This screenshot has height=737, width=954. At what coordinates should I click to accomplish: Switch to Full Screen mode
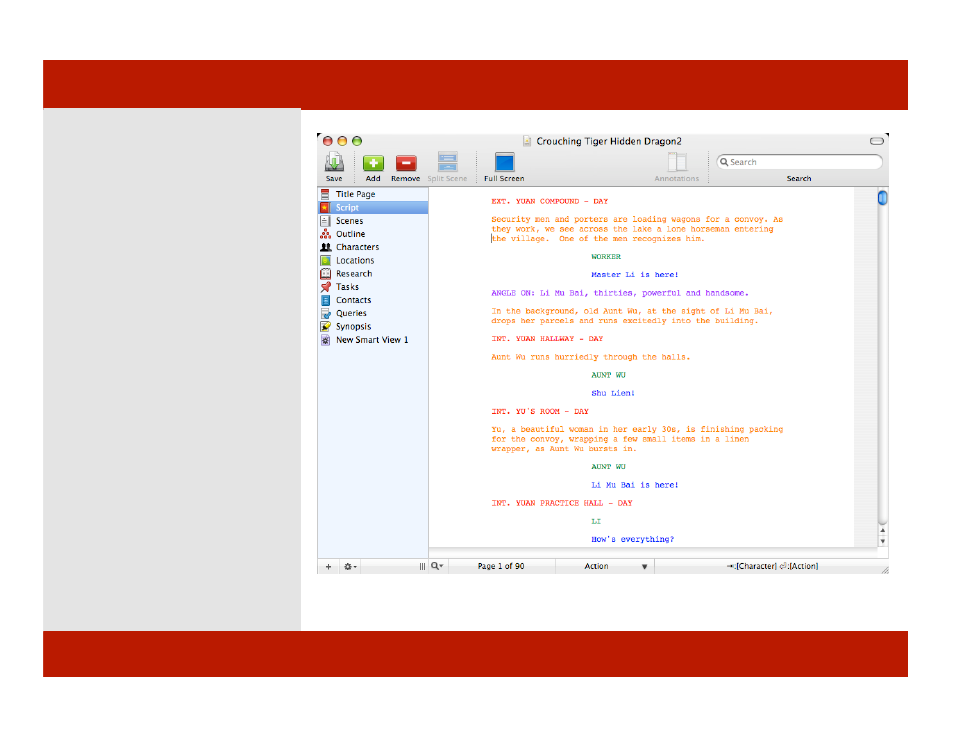click(x=504, y=162)
